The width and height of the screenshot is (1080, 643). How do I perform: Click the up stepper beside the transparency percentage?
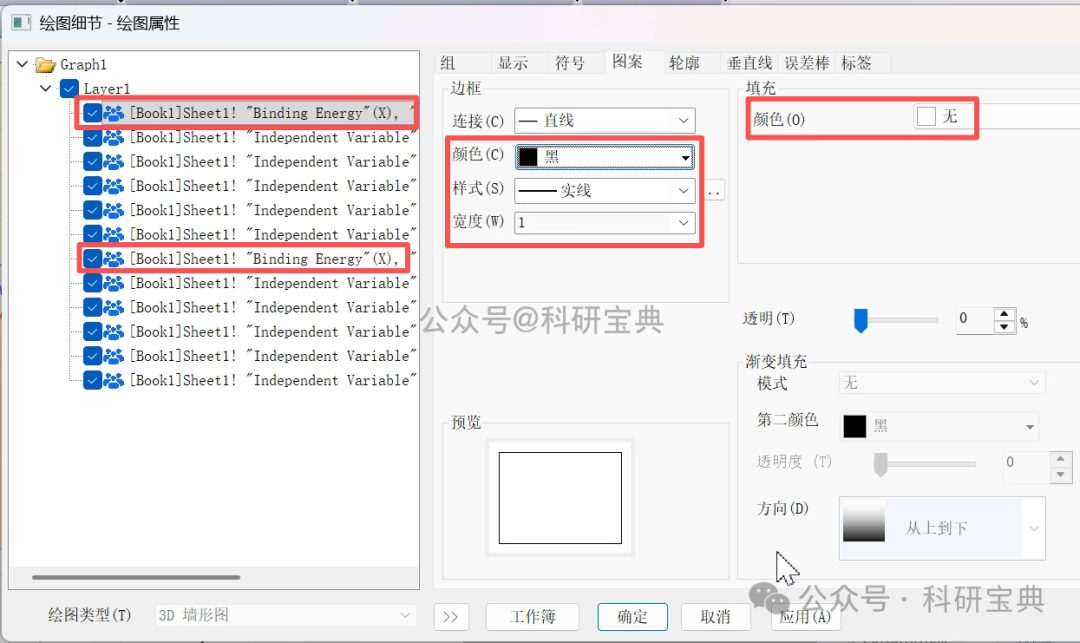coord(1002,313)
